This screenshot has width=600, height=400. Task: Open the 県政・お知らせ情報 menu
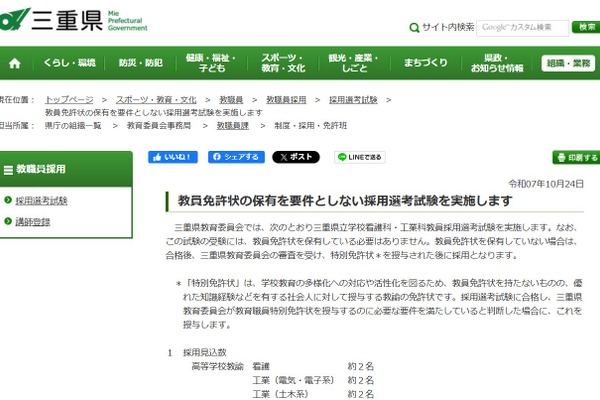coord(497,63)
